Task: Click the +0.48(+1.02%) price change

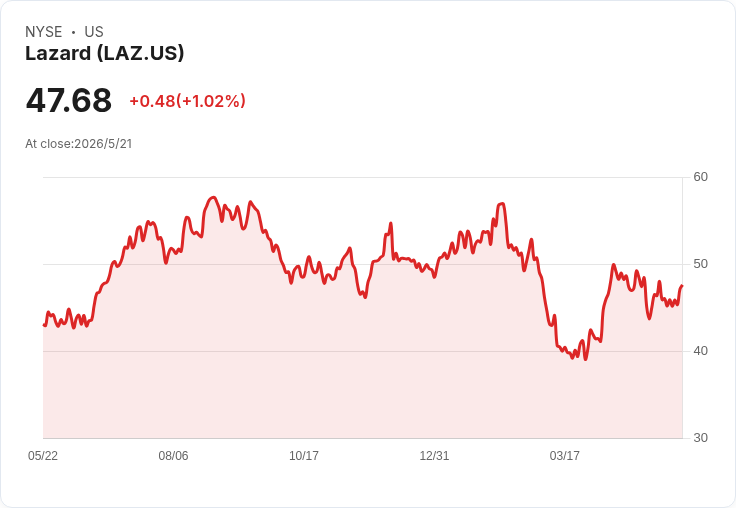Action: (x=187, y=101)
